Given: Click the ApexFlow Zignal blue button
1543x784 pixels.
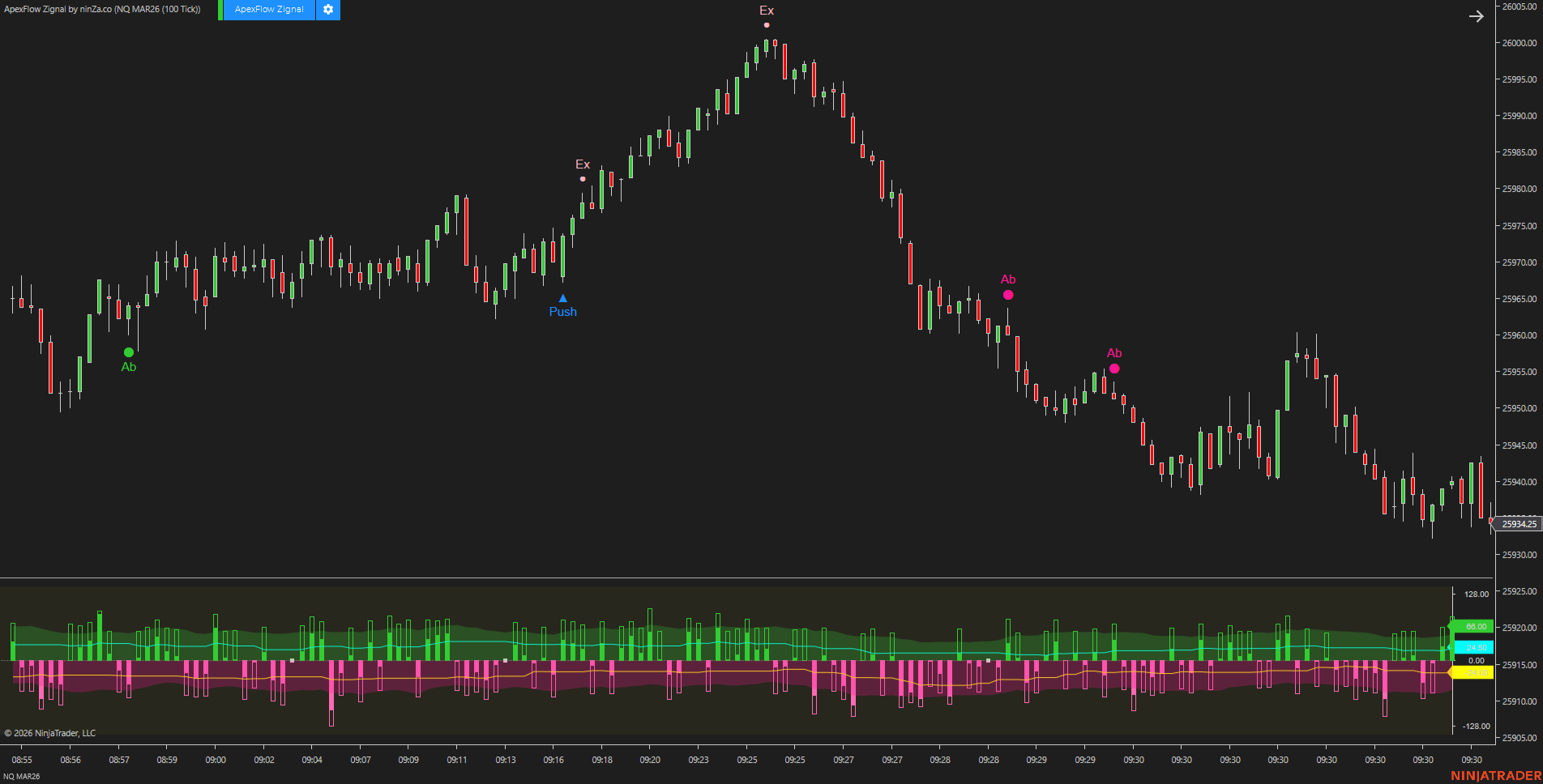Looking at the screenshot, I should 269,10.
